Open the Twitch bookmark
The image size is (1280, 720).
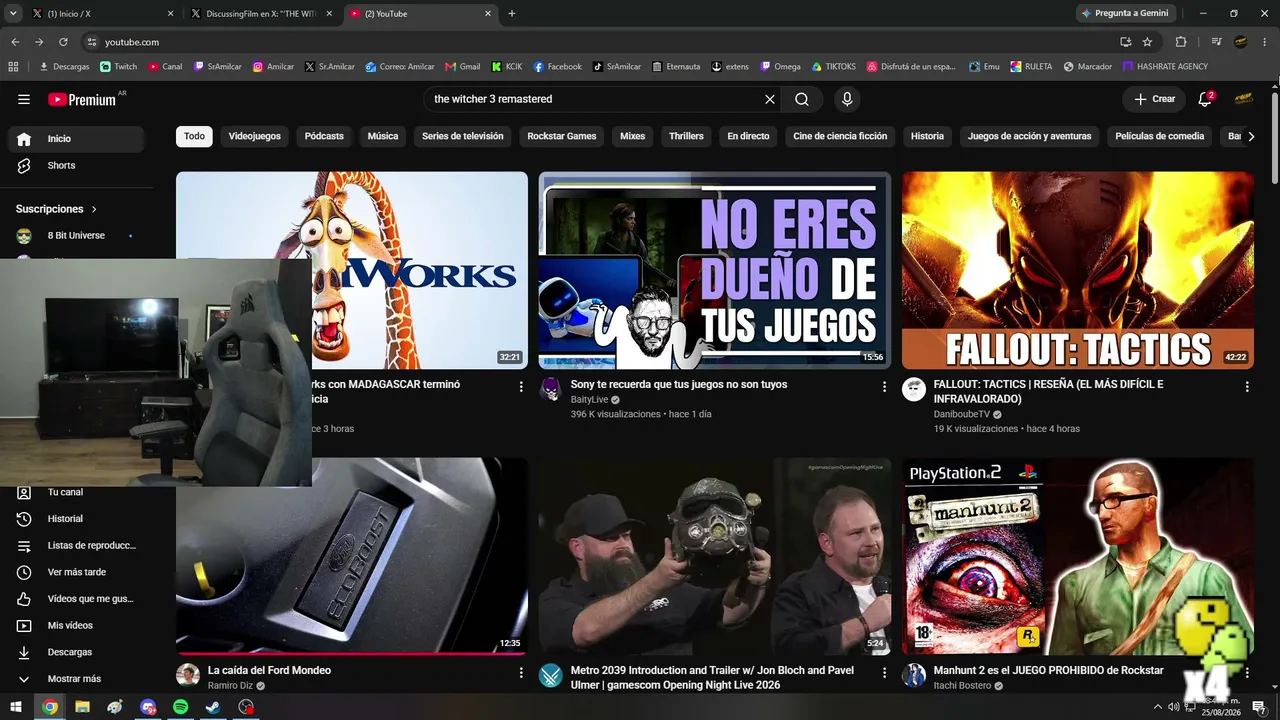coord(119,67)
